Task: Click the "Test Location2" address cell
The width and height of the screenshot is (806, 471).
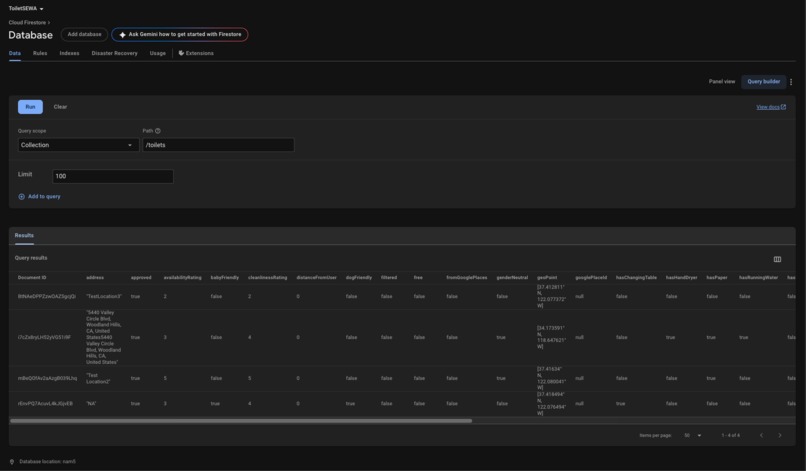Action: pos(98,378)
